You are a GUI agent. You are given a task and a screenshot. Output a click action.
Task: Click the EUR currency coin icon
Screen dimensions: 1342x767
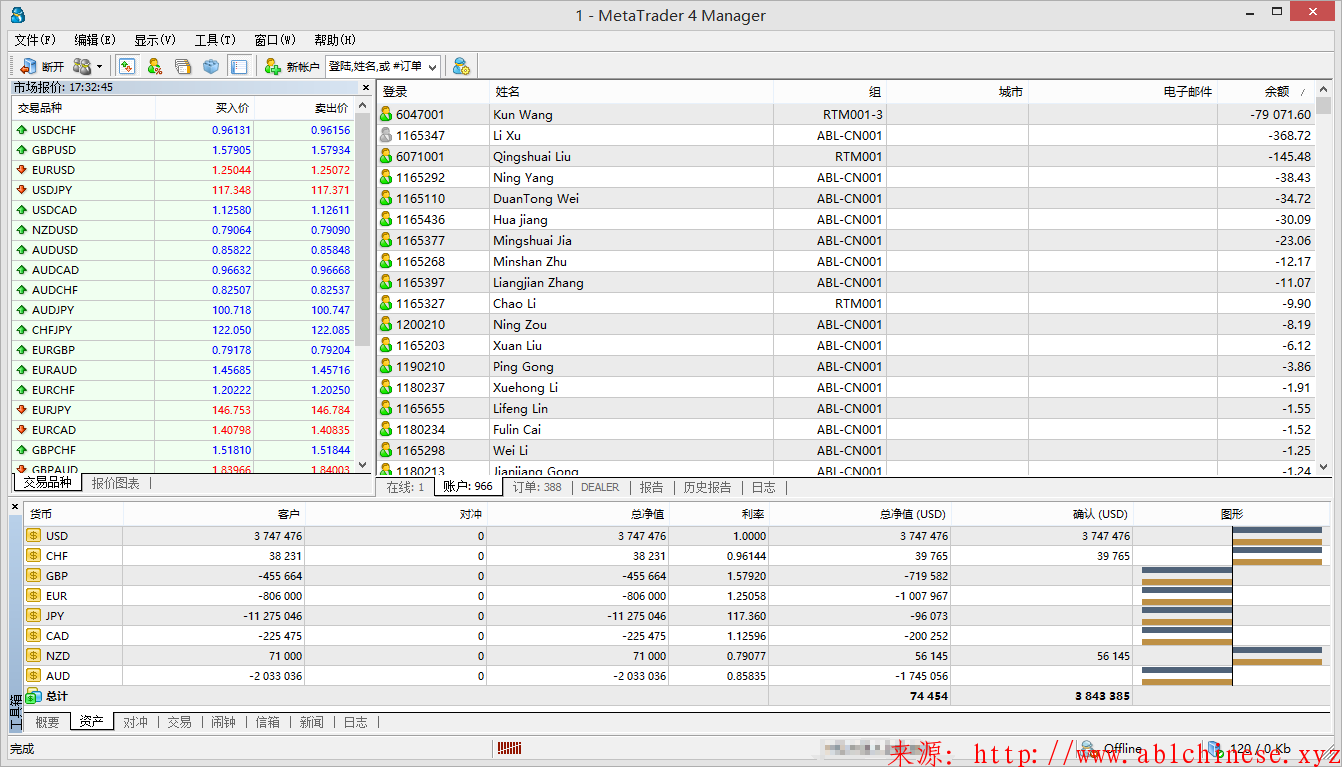coord(33,596)
